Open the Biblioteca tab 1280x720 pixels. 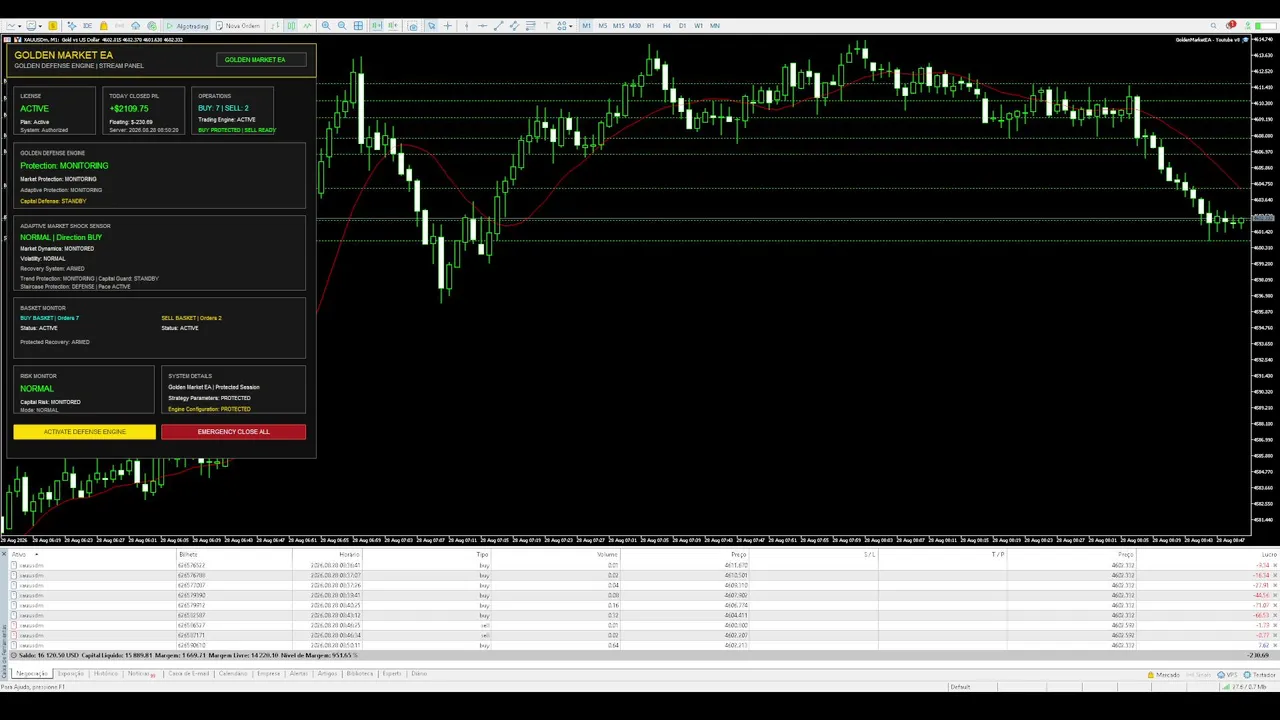click(x=359, y=673)
